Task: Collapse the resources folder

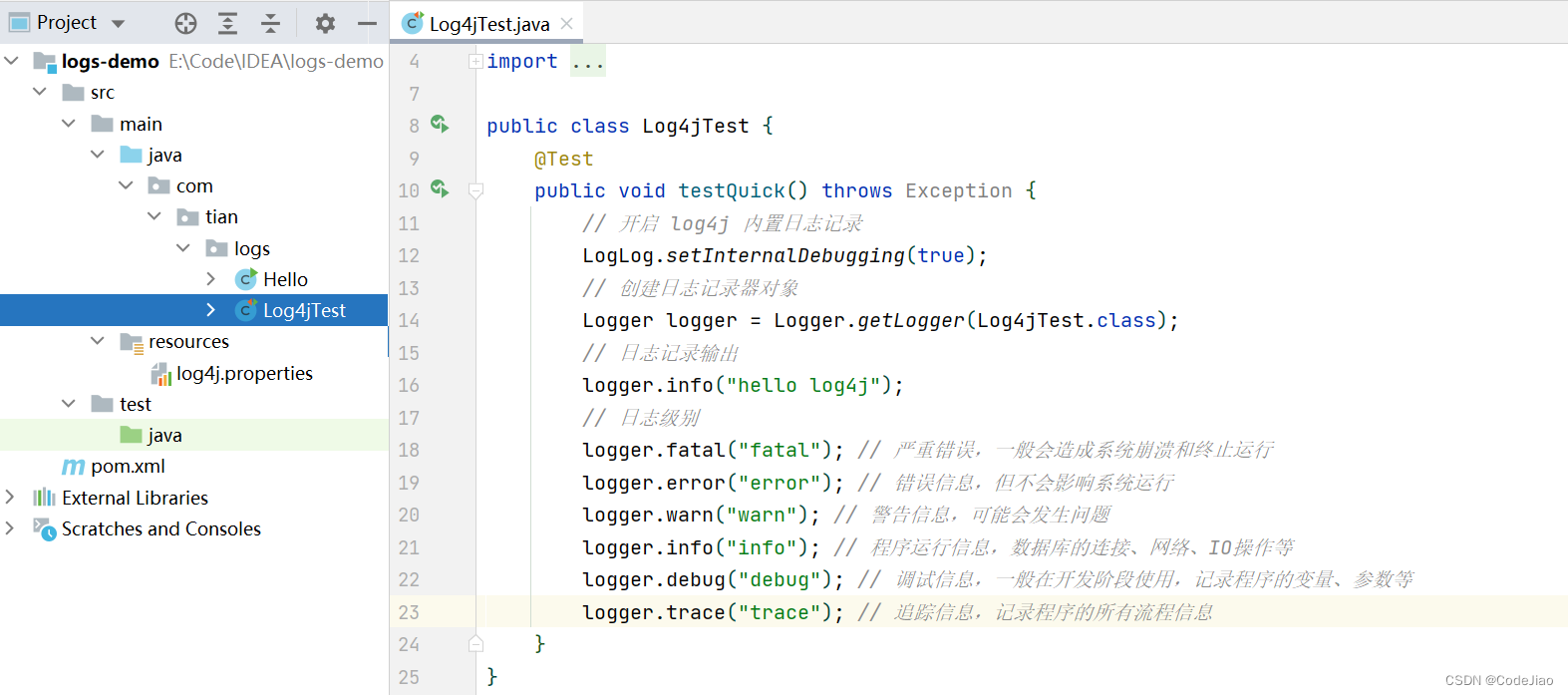Action: [97, 341]
